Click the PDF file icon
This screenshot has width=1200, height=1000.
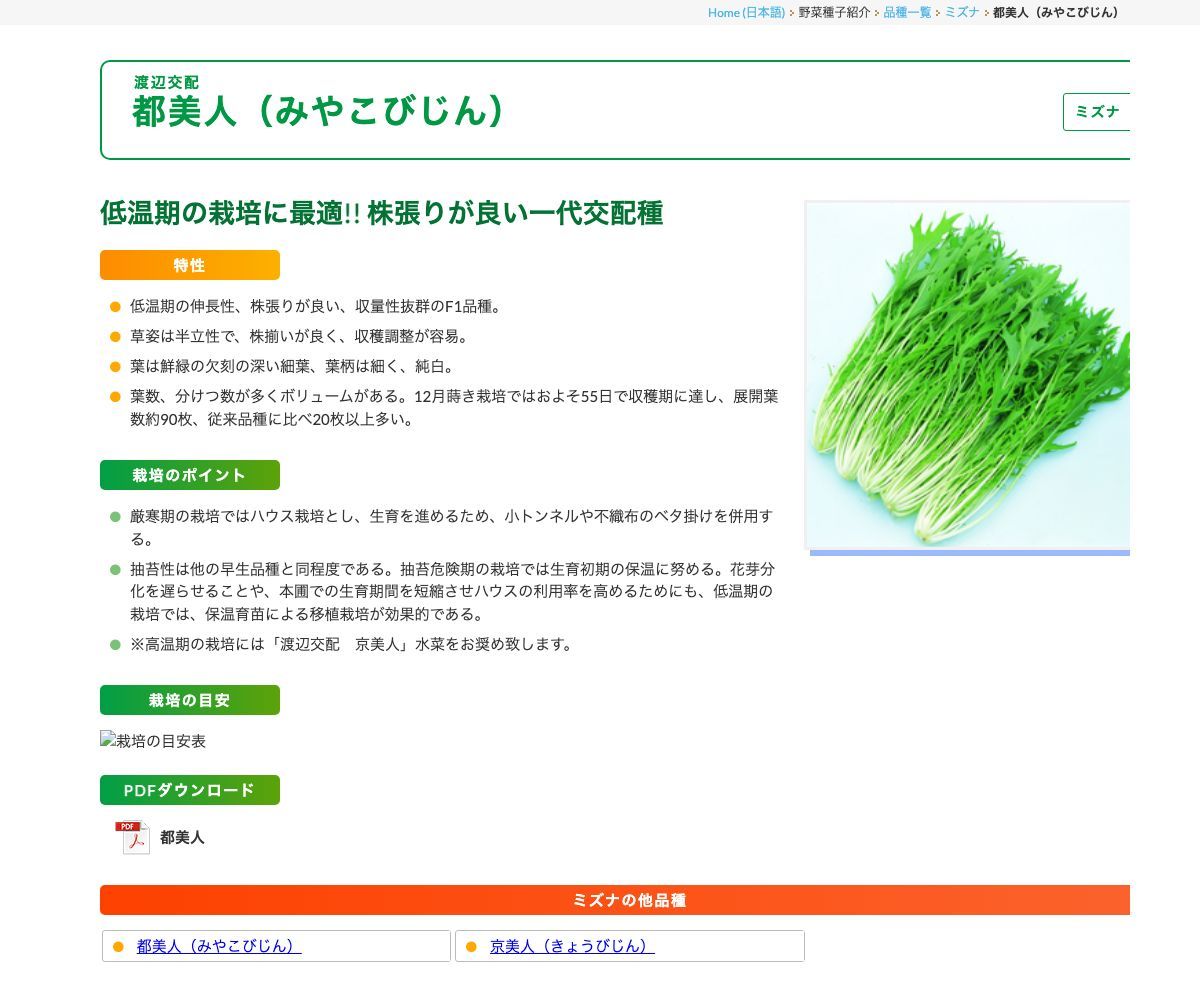[x=132, y=837]
